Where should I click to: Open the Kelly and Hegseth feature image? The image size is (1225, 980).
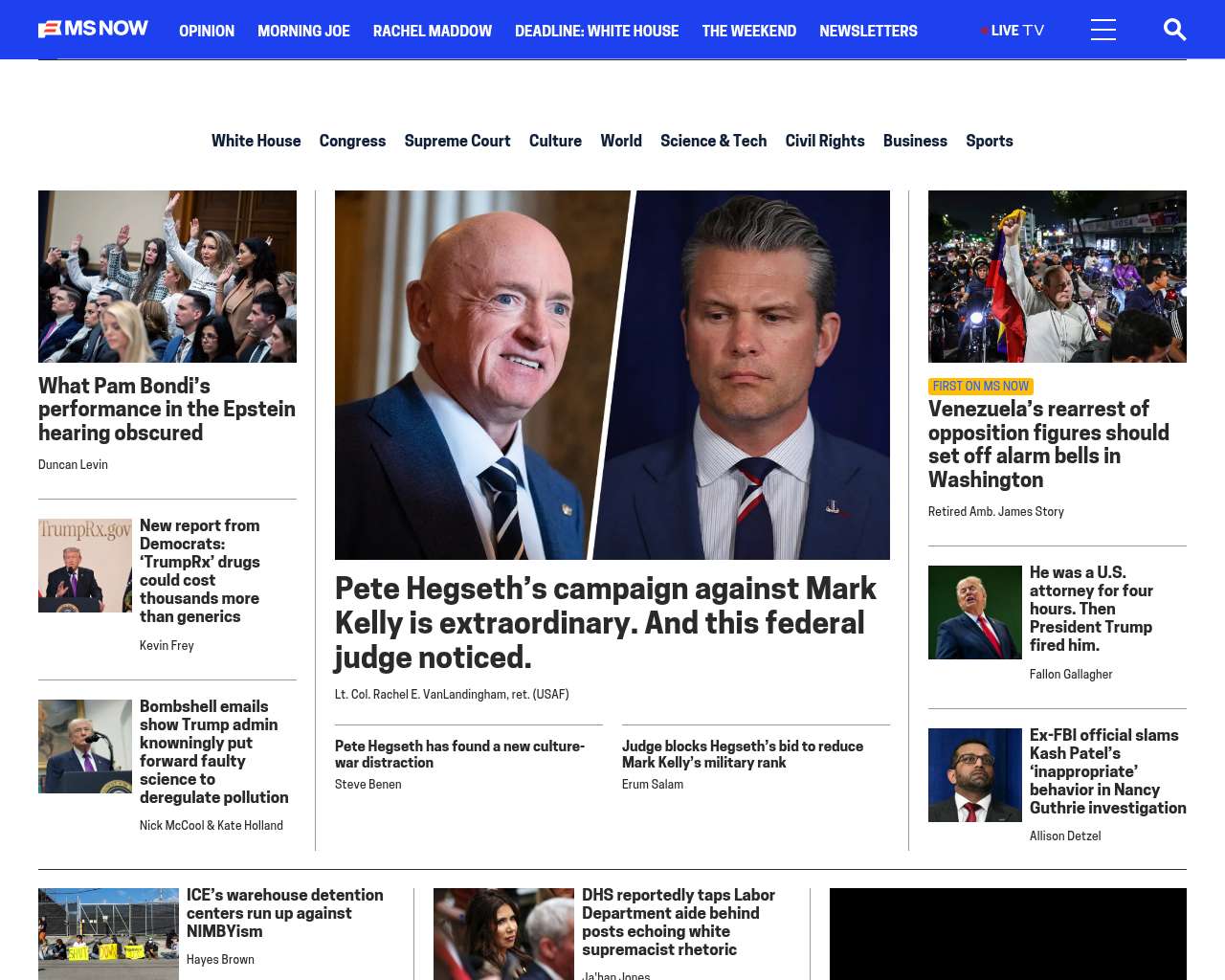pos(612,374)
